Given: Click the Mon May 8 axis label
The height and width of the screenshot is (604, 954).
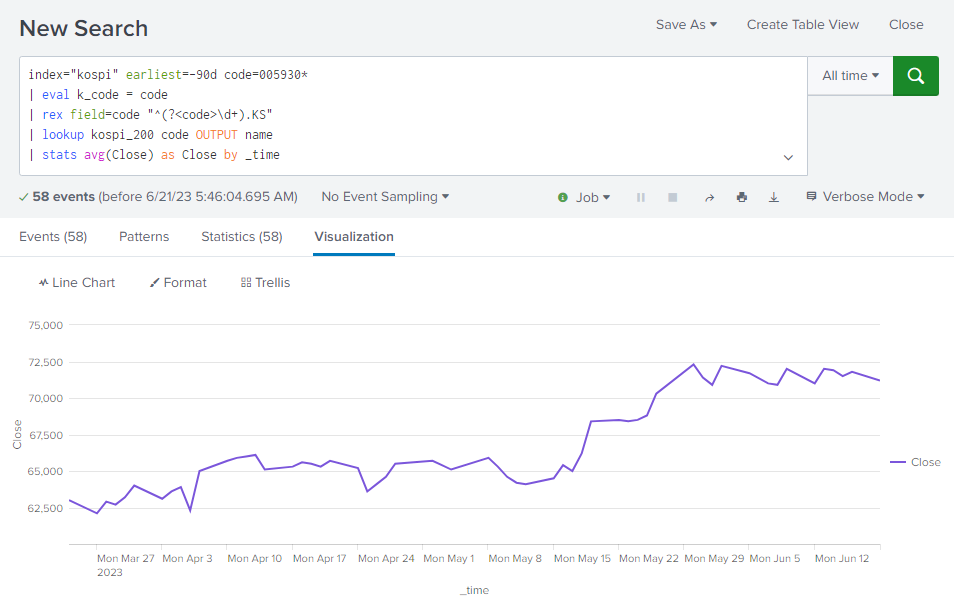Looking at the screenshot, I should point(515,558).
